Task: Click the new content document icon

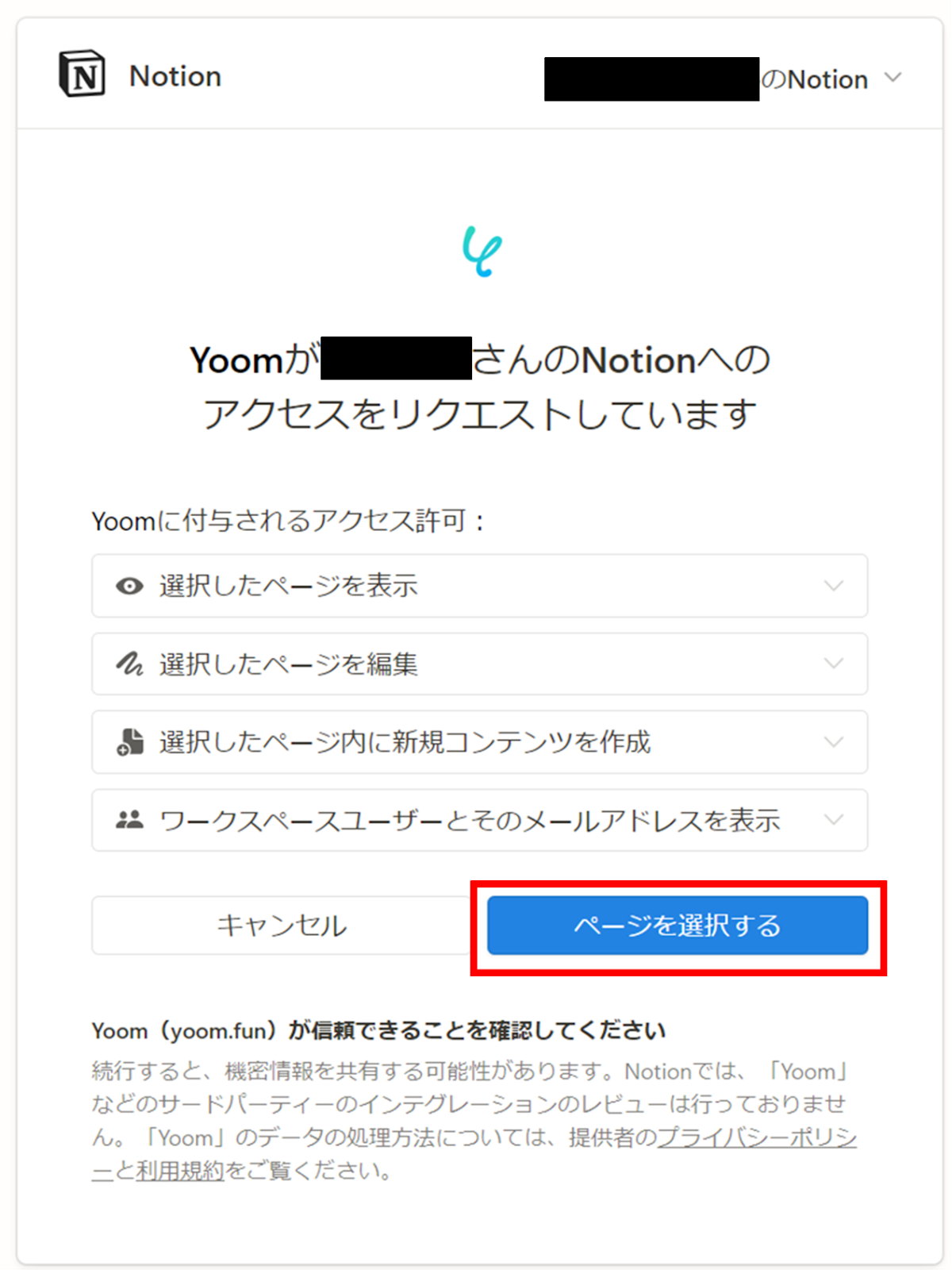Action: coord(130,741)
